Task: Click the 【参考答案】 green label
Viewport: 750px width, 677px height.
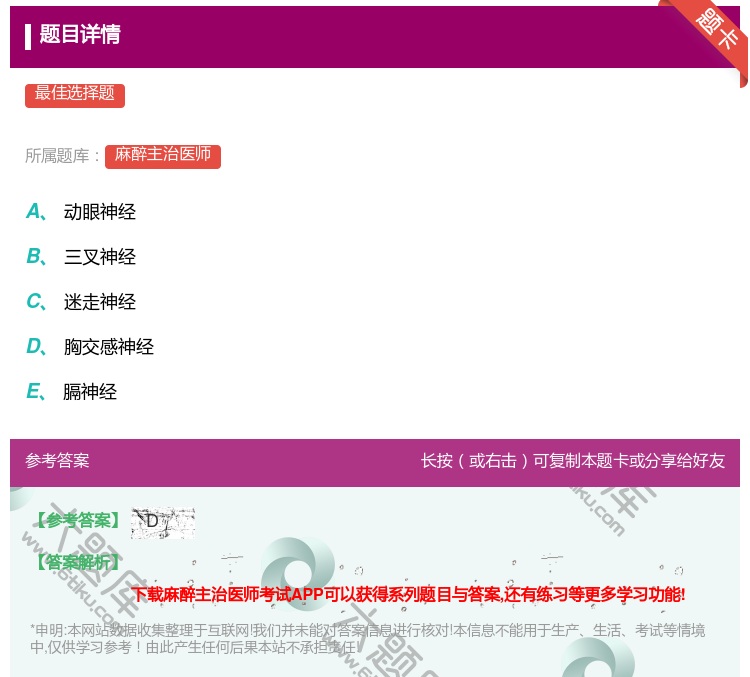Action: 77,521
